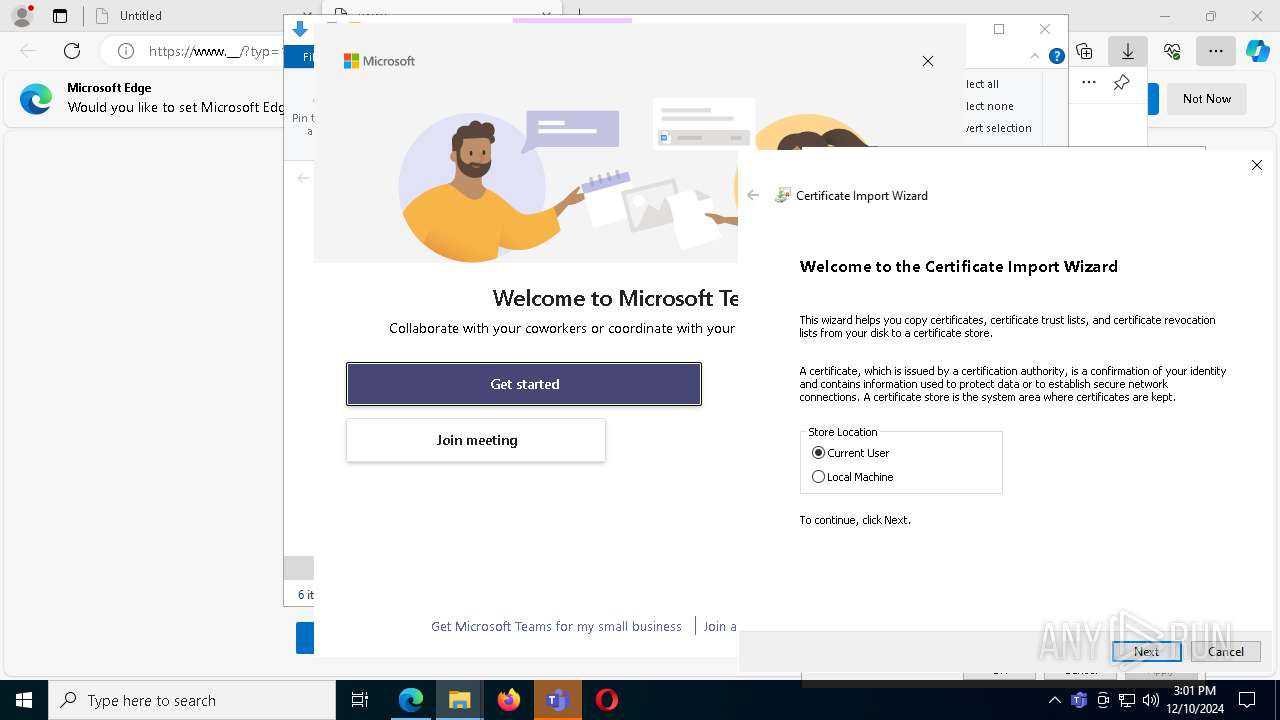This screenshot has width=1280, height=720.
Task: Open the notification center
Action: 1247,700
